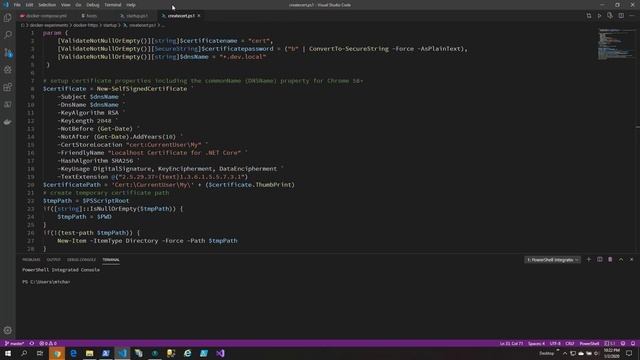The height and width of the screenshot is (360, 640).
Task: Click the minimap code overview
Action: (x=616, y=44)
